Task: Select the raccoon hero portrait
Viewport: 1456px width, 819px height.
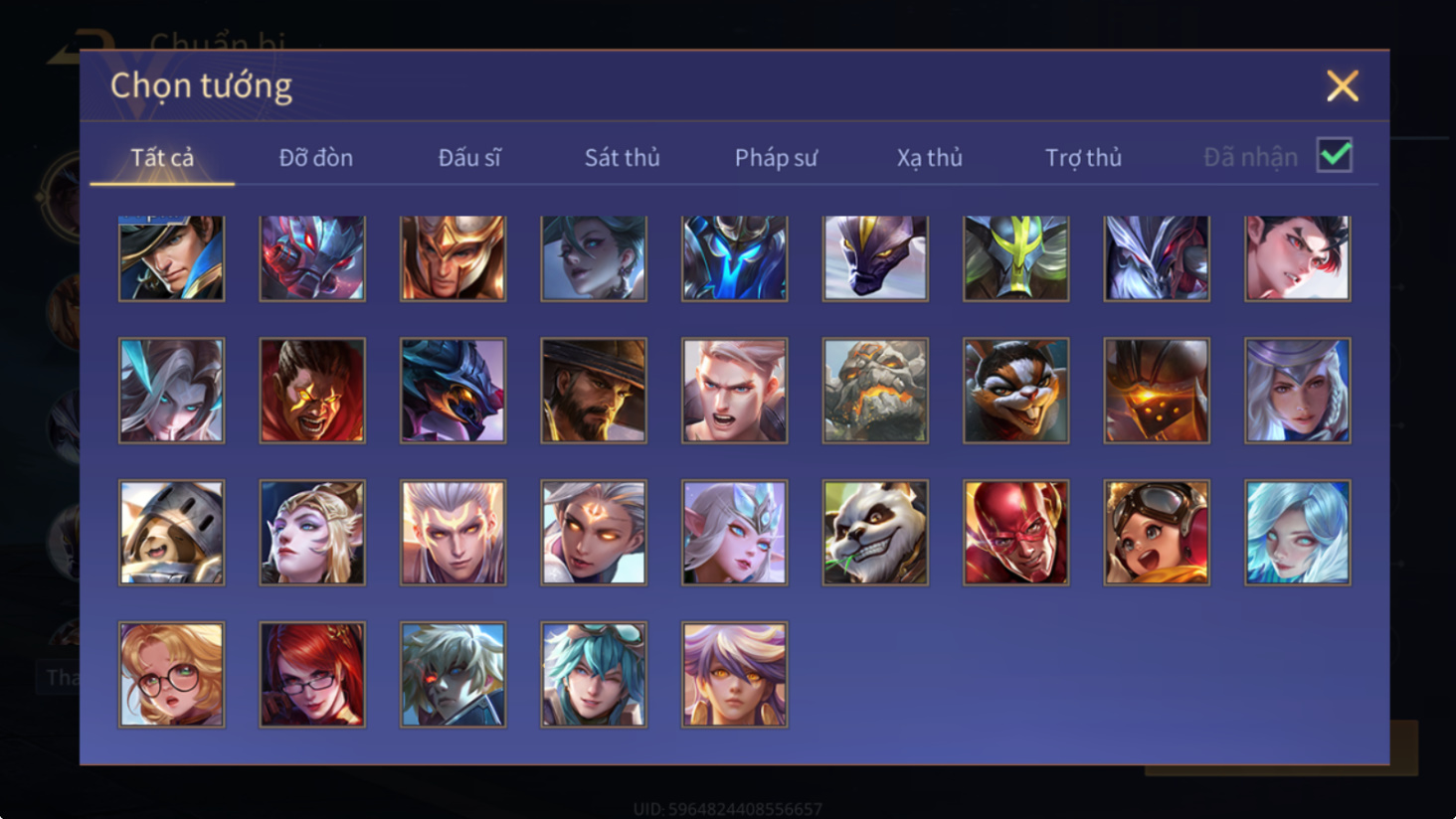Action: point(1015,391)
